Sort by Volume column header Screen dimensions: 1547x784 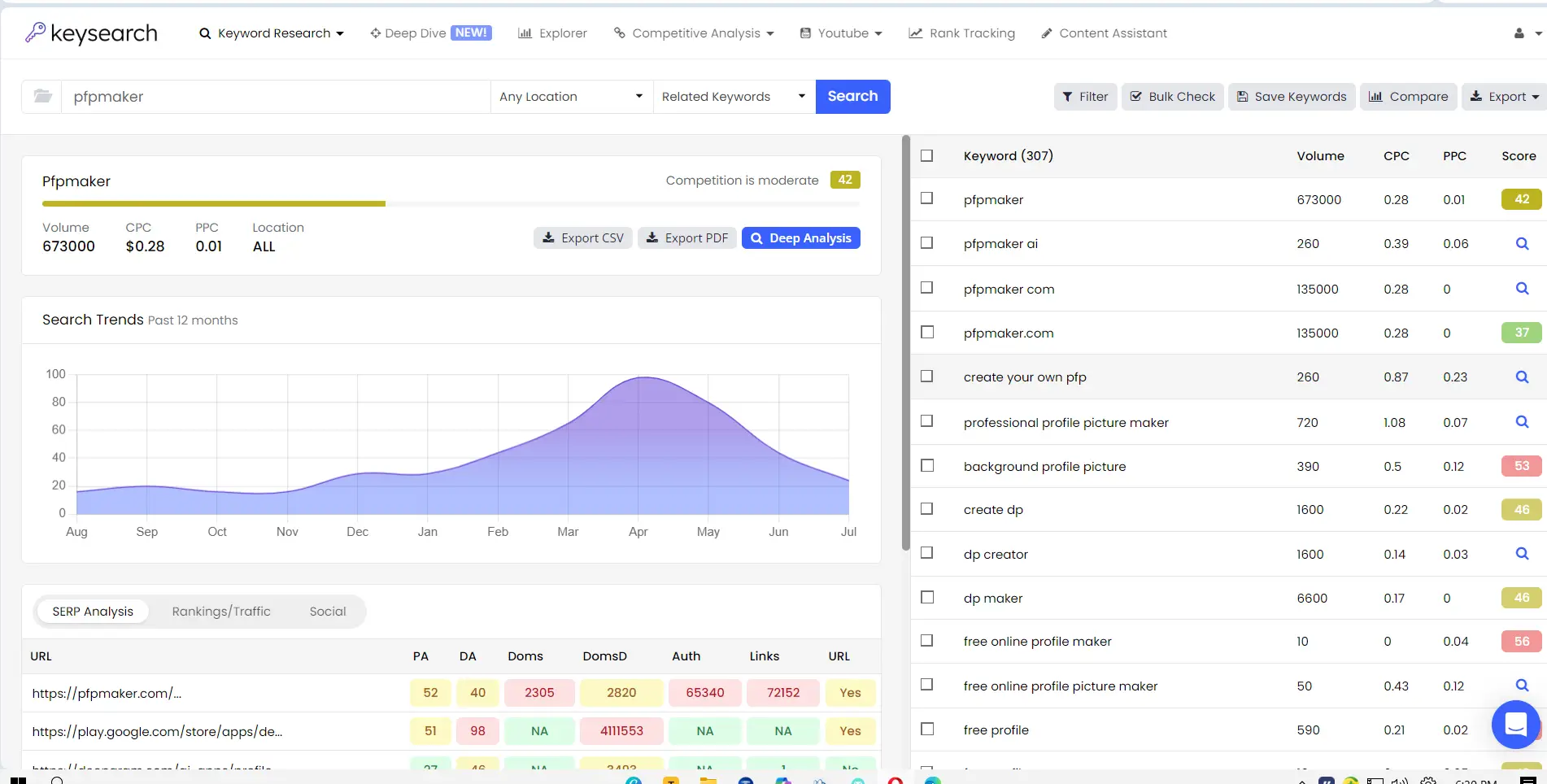(1320, 156)
